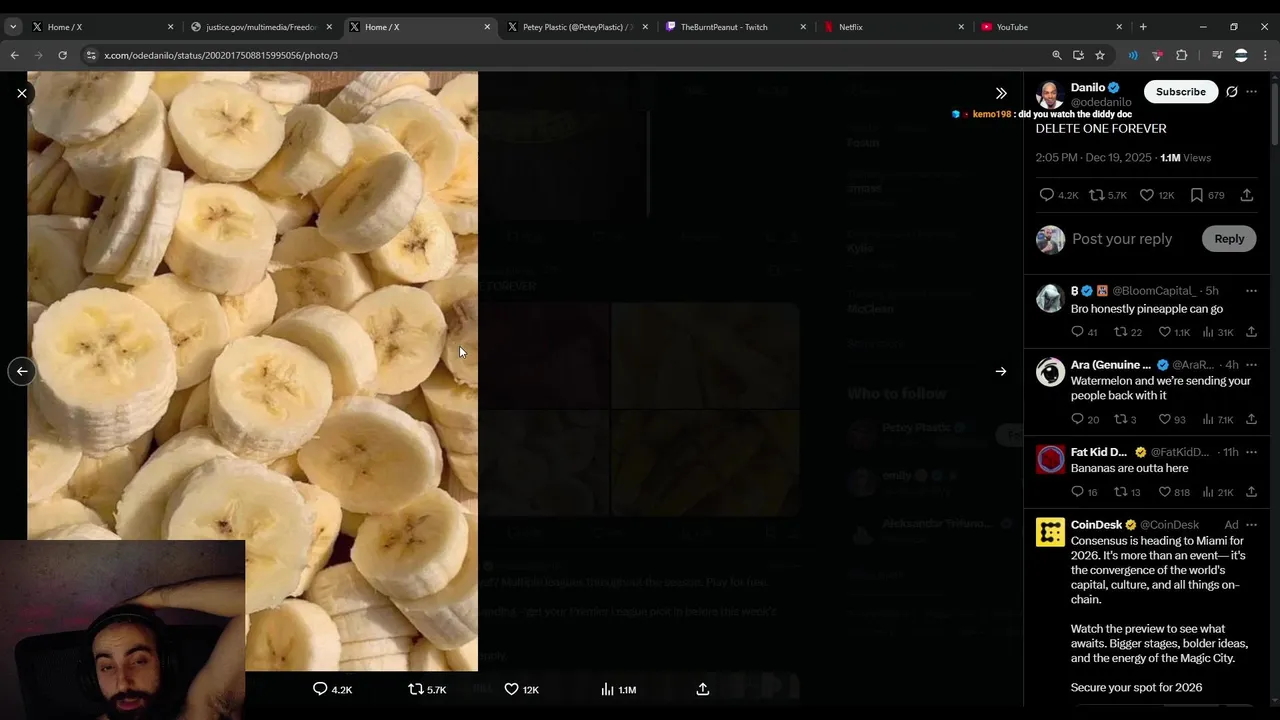Open CoinDesk profile avatar
The height and width of the screenshot is (720, 1280).
1050,532
